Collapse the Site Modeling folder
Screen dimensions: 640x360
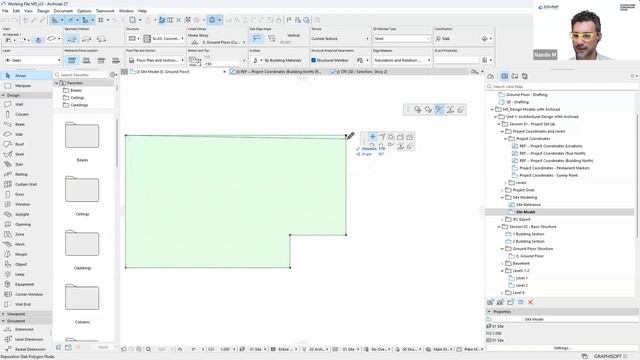pos(502,198)
